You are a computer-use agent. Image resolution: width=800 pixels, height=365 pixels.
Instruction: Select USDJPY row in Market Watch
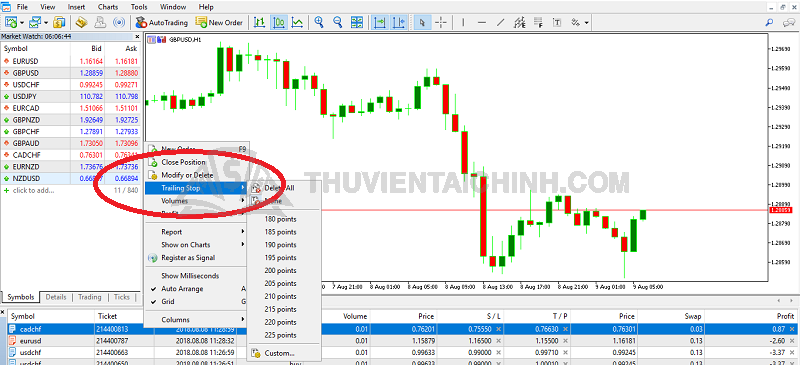(71, 96)
